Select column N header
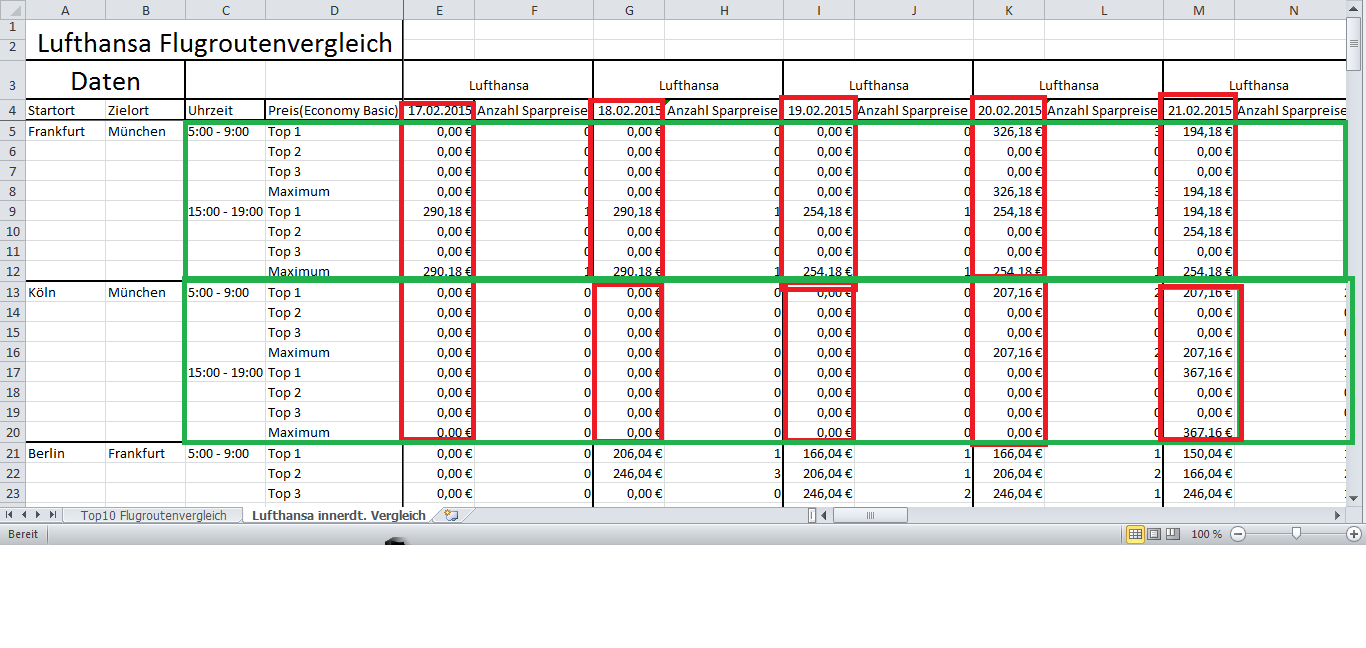Viewport: 1366px width, 648px height. tap(1294, 9)
